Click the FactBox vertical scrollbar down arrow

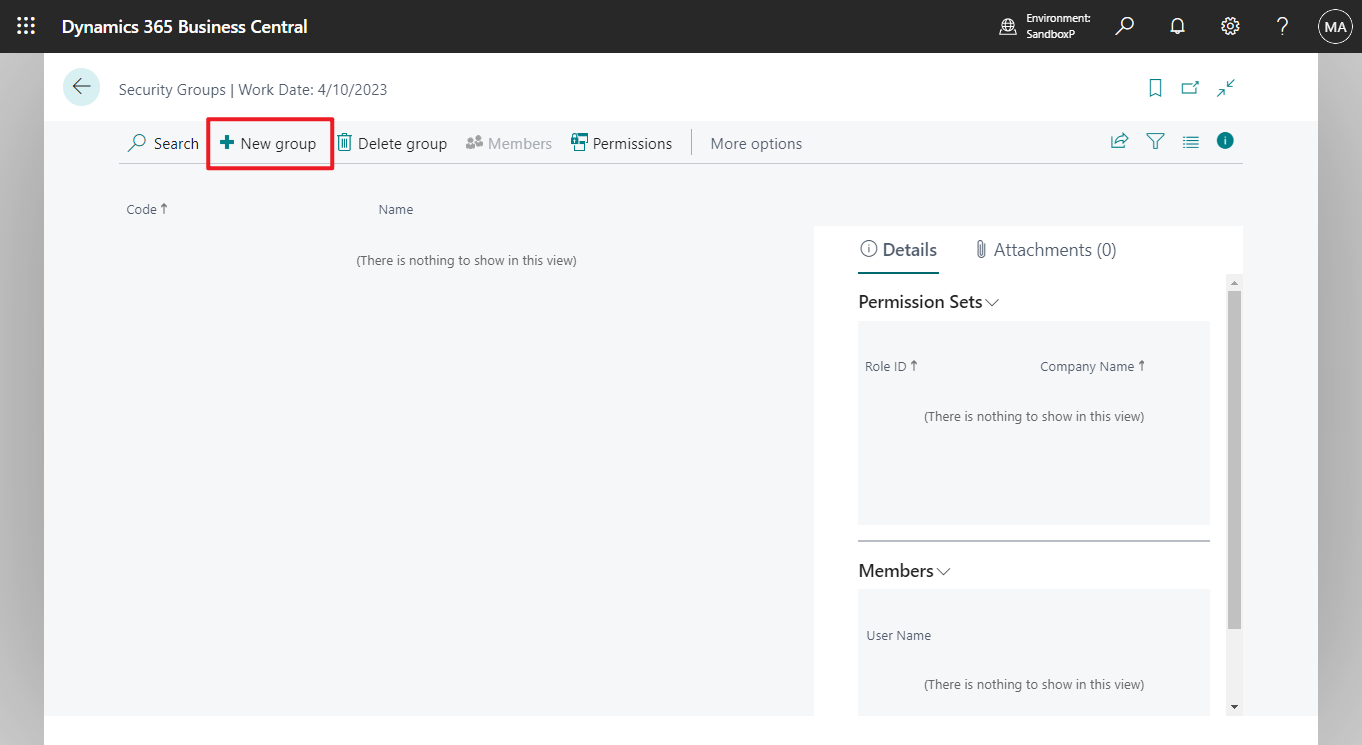click(x=1234, y=707)
